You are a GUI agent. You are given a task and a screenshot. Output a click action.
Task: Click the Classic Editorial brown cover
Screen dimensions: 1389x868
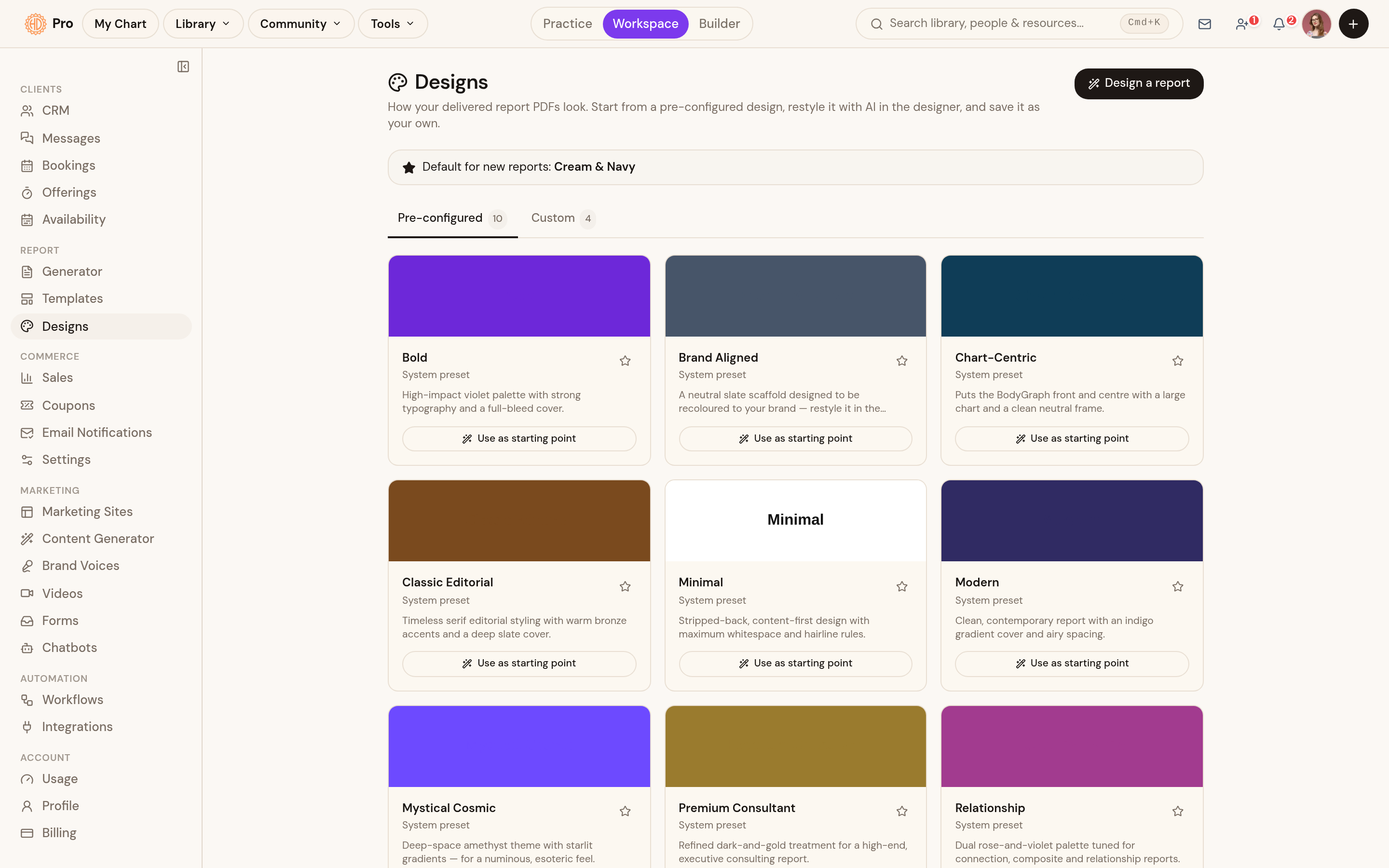point(519,521)
